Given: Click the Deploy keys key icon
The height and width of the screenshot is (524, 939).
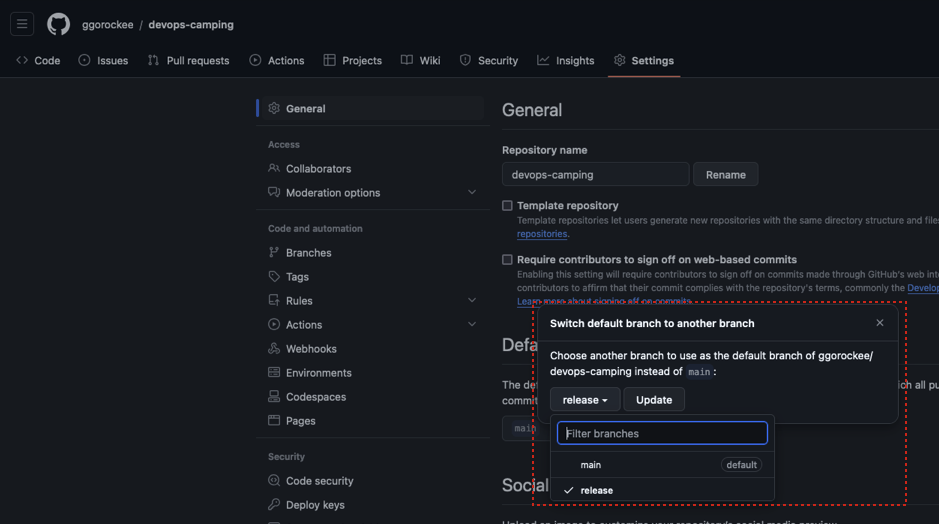Looking at the screenshot, I should pyautogui.click(x=274, y=504).
